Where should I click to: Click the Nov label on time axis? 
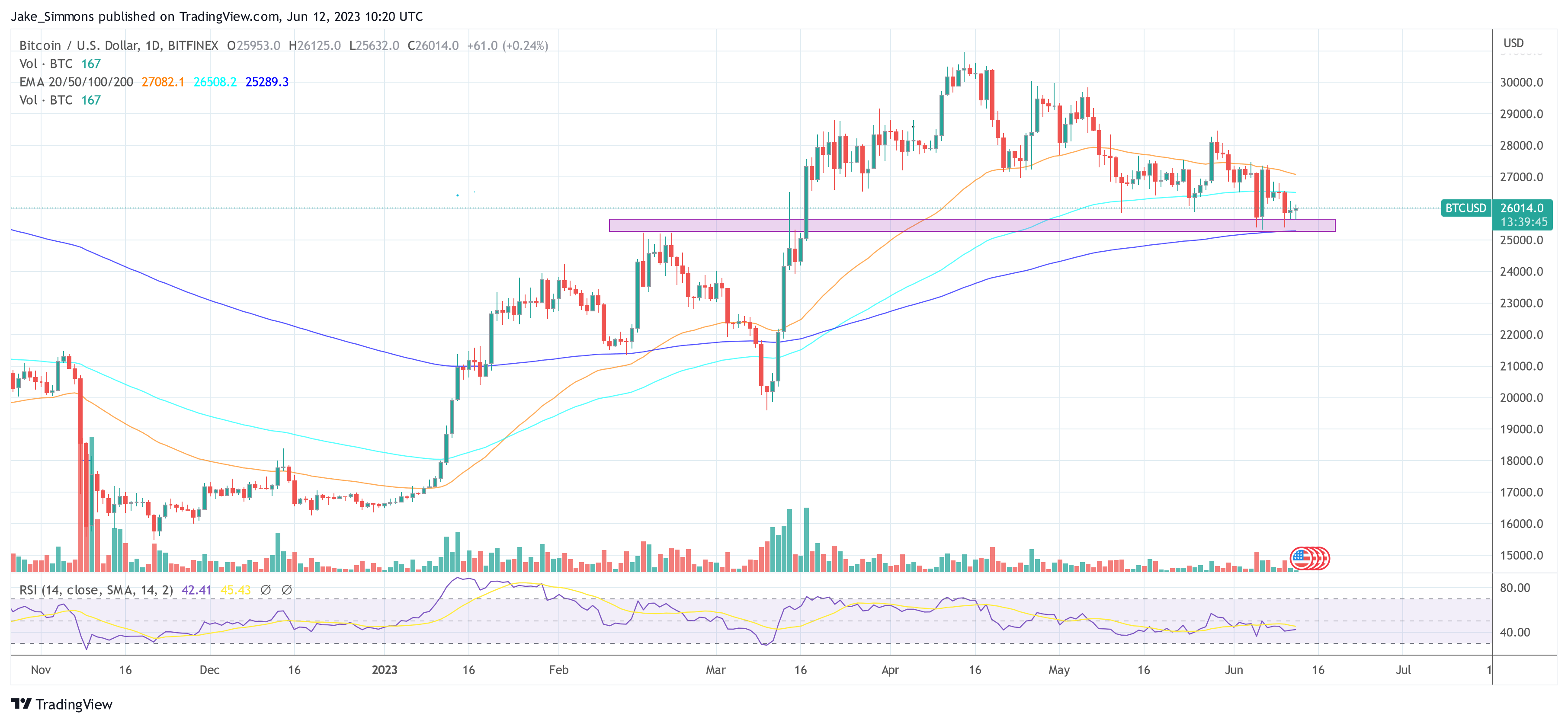coord(41,670)
